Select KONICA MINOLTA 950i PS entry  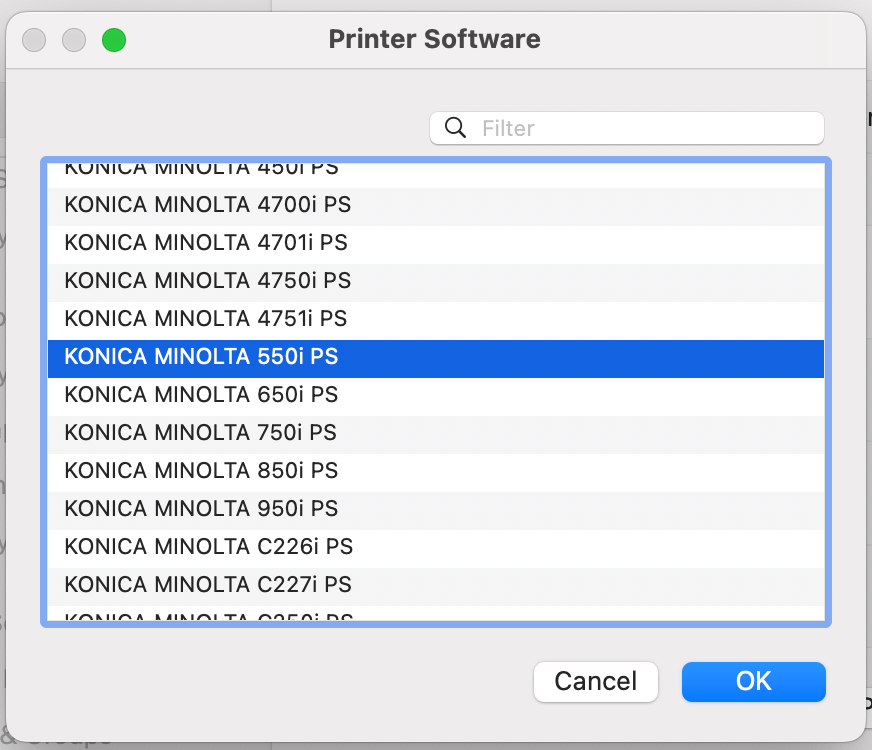click(435, 509)
